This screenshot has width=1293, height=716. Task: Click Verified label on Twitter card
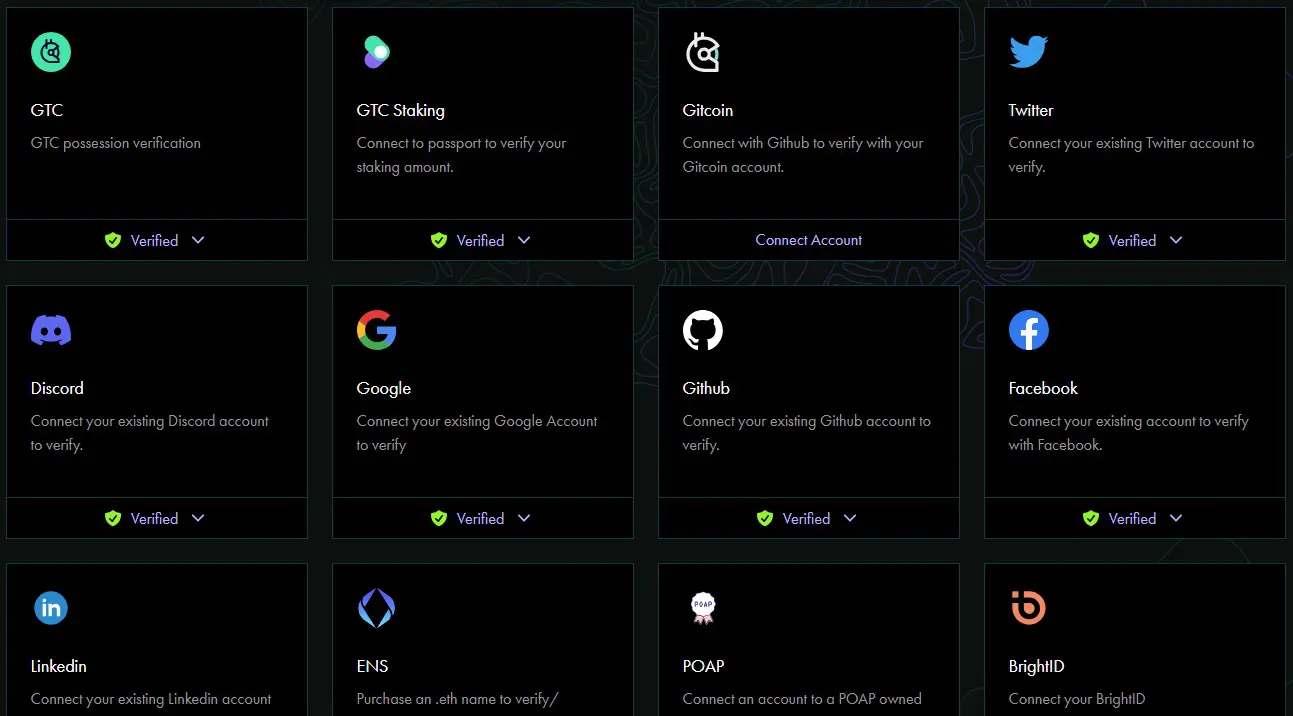[1132, 240]
